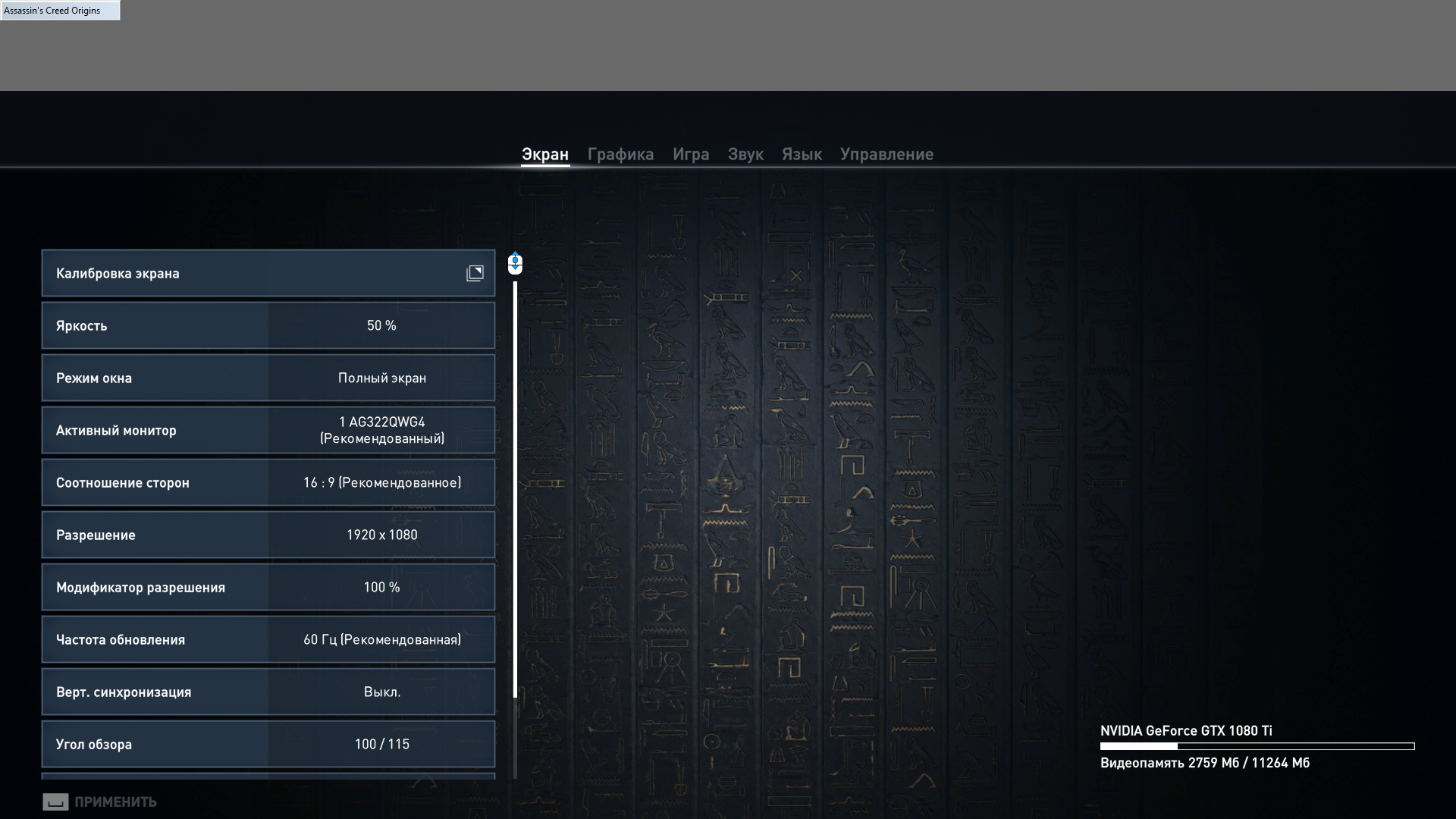
Task: Change the Частота обновления 60 Гц value
Action: click(381, 639)
